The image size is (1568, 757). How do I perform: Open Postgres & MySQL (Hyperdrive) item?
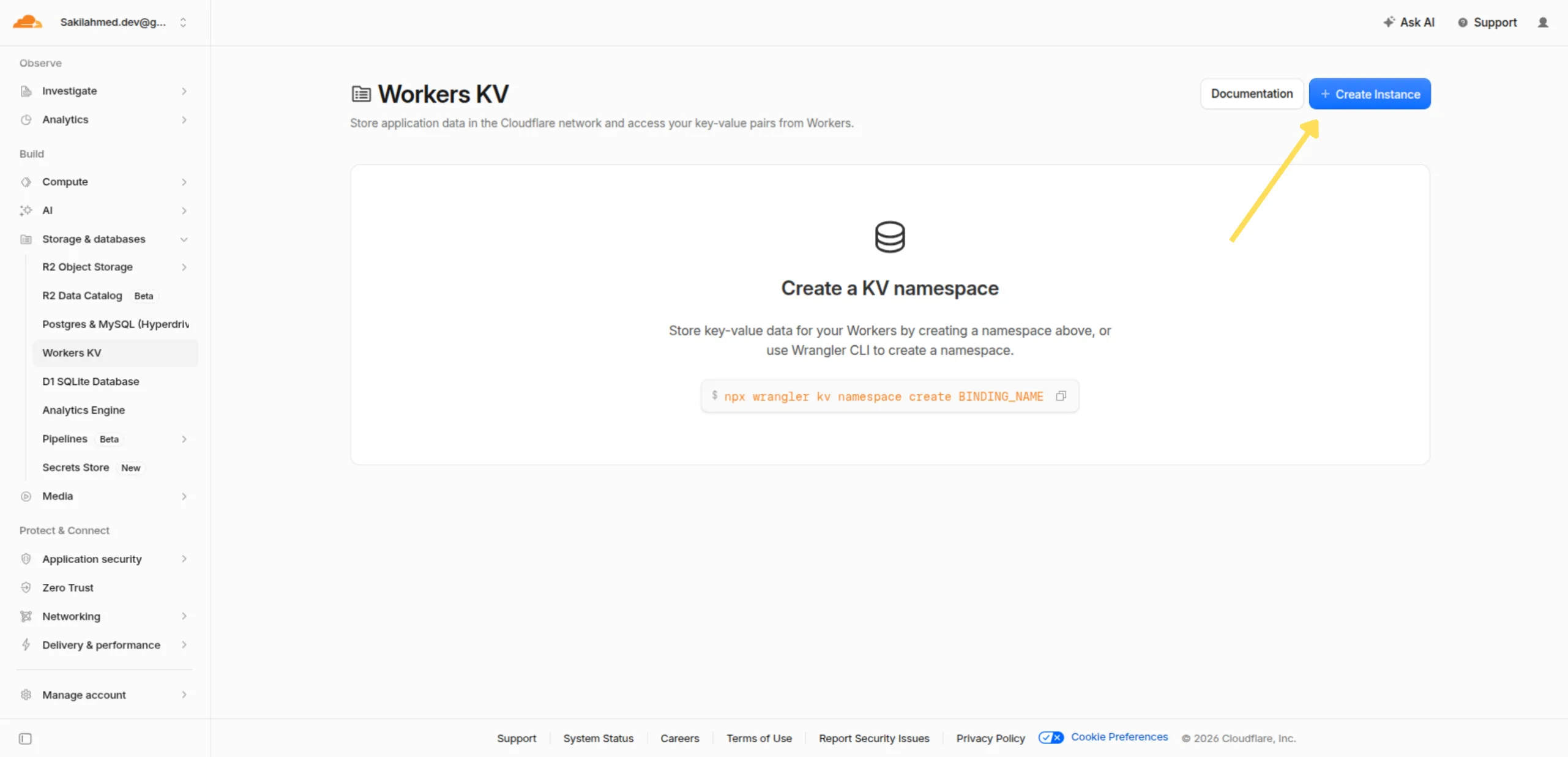[115, 324]
